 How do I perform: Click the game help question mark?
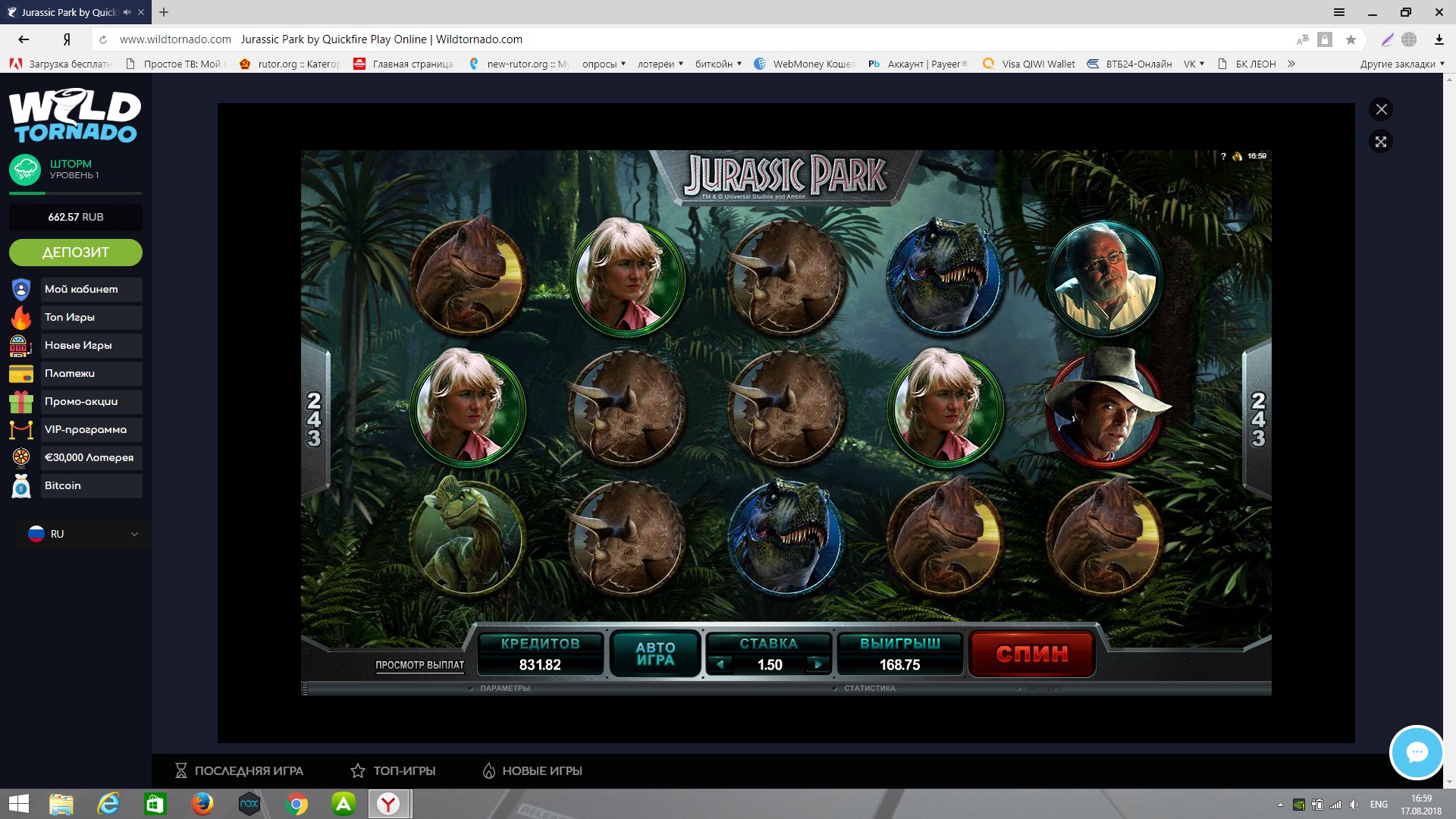click(1223, 156)
